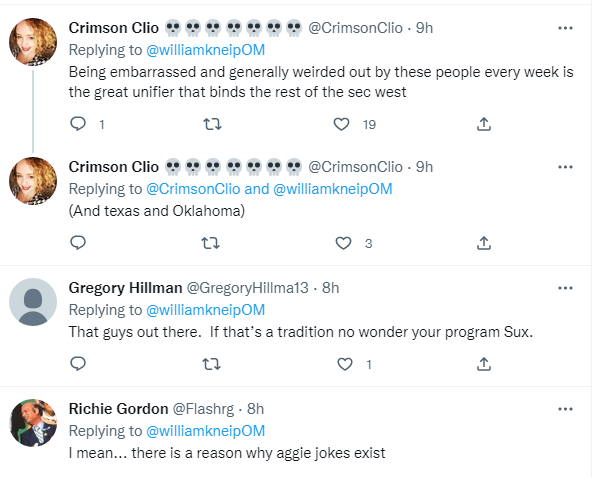Viewport: 607px width, 477px height.
Task: Retweet the "And texas and Oklahoma" tweet
Action: coord(212,243)
